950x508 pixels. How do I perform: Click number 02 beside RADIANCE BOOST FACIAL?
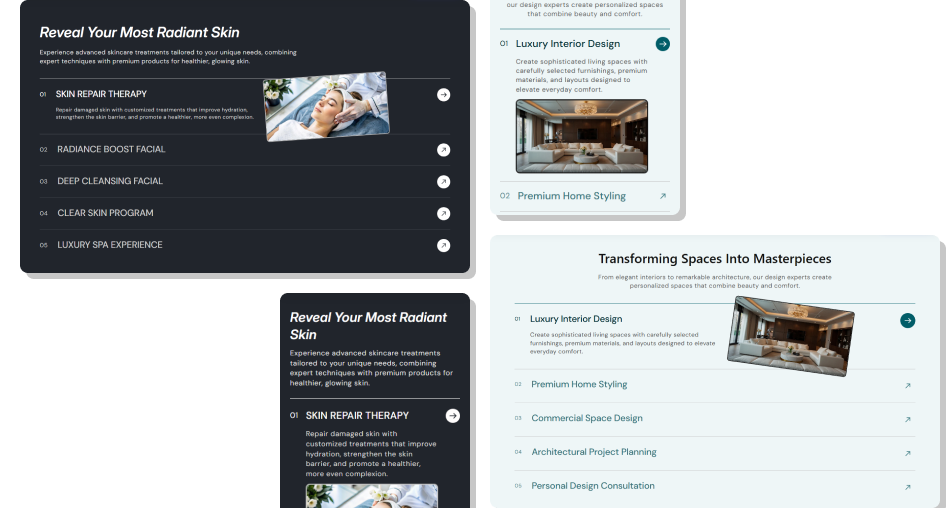click(x=44, y=150)
